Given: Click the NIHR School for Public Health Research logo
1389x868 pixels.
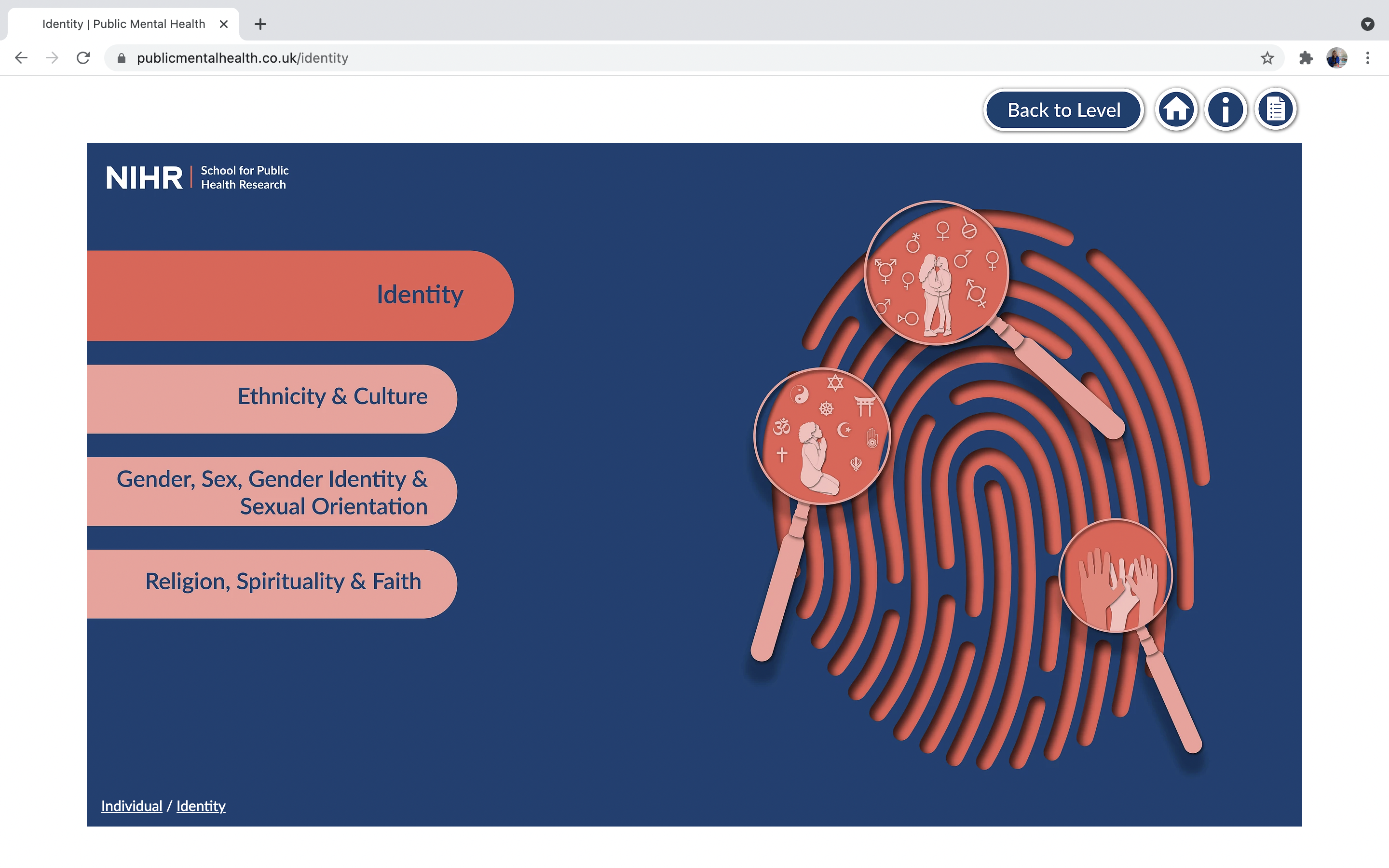Looking at the screenshot, I should pos(197,177).
